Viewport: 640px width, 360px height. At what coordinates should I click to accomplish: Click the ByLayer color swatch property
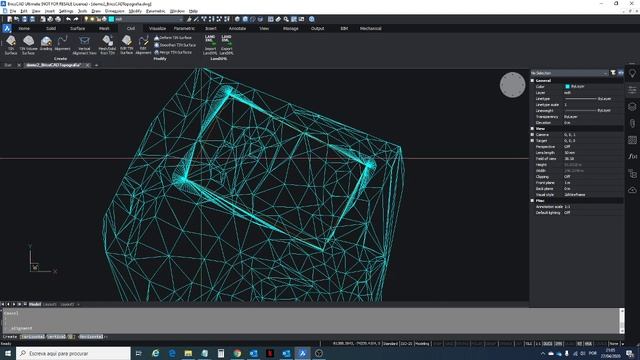567,87
